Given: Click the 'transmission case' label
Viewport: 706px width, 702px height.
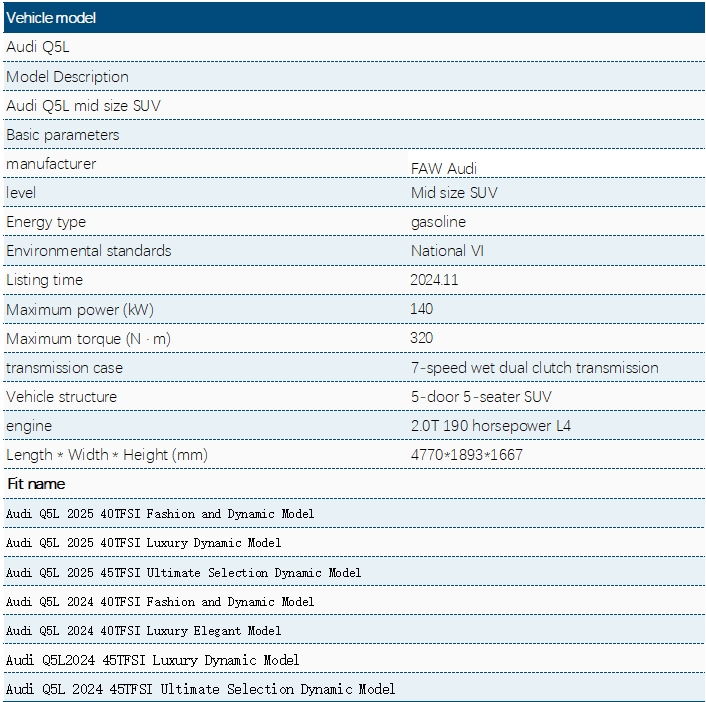Looking at the screenshot, I should coord(64,368).
